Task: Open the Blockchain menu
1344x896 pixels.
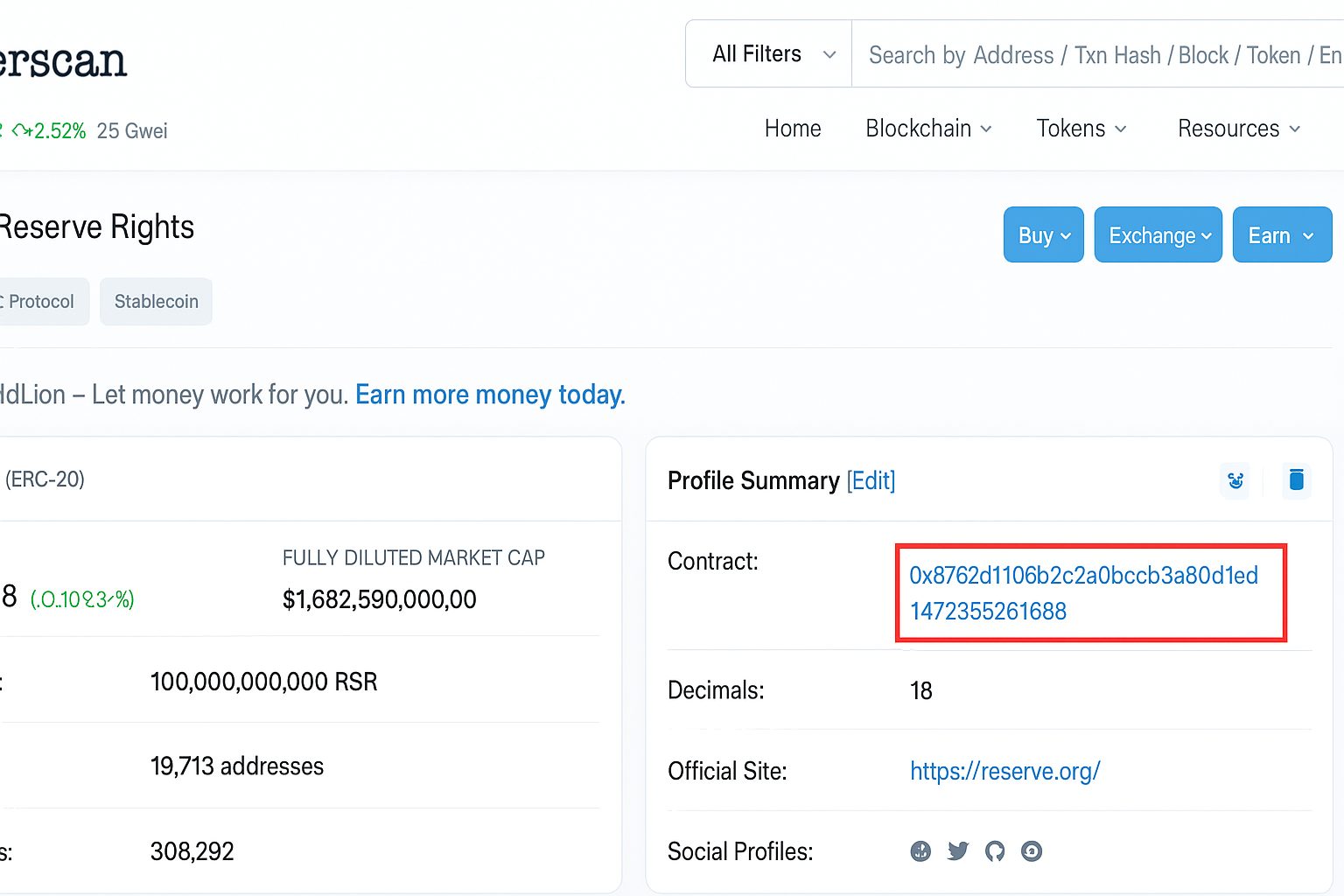Action: (927, 129)
